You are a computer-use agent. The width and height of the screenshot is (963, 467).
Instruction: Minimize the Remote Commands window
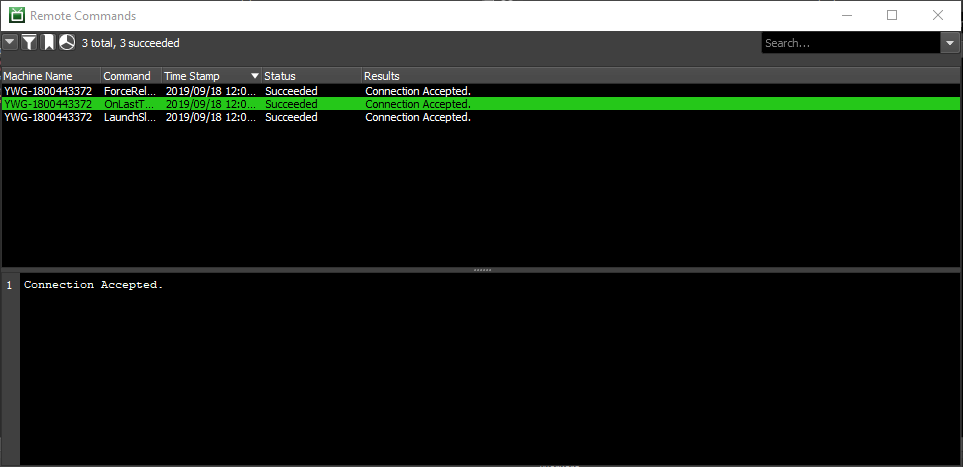[847, 15]
